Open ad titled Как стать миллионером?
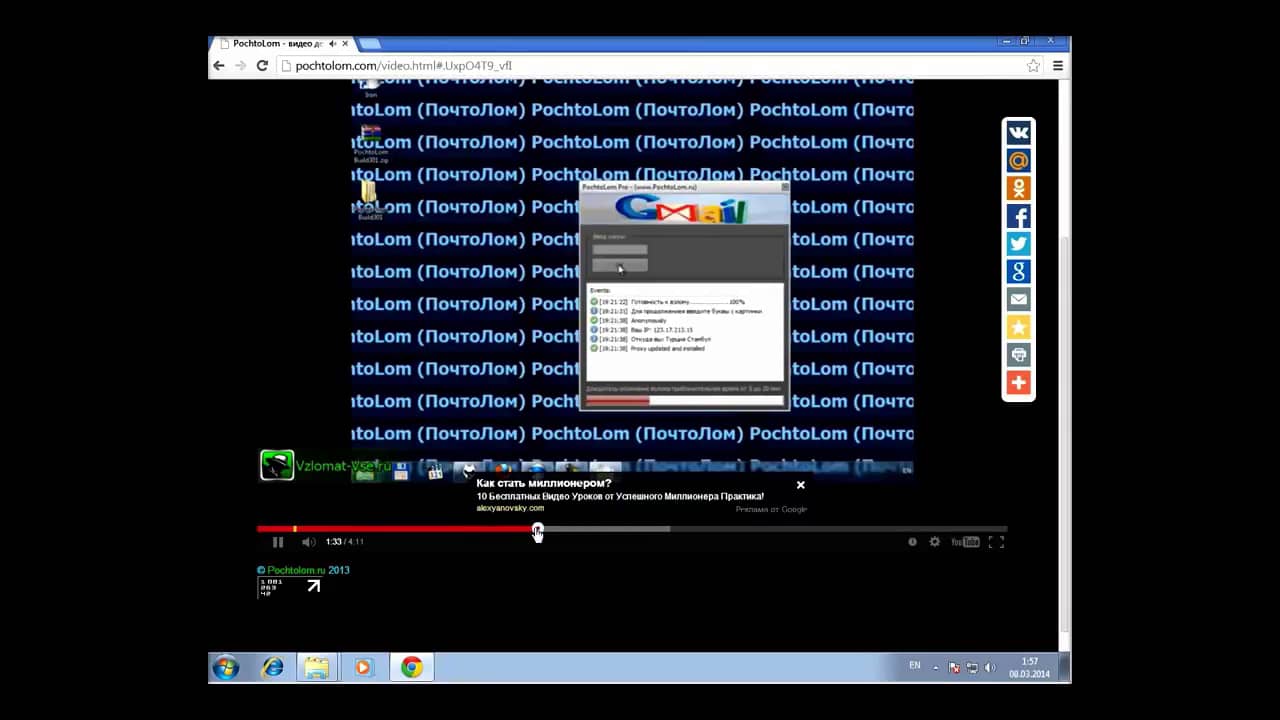 (x=544, y=484)
